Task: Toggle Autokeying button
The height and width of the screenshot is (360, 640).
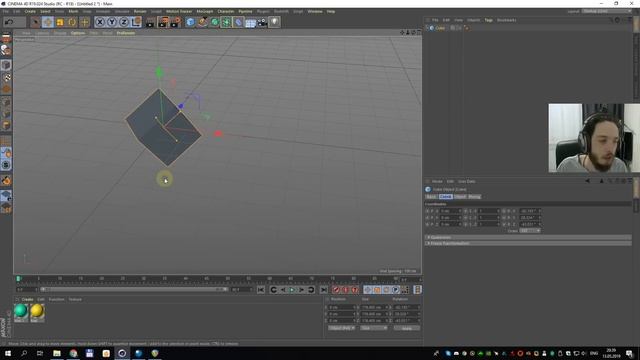Action: click(x=345, y=290)
